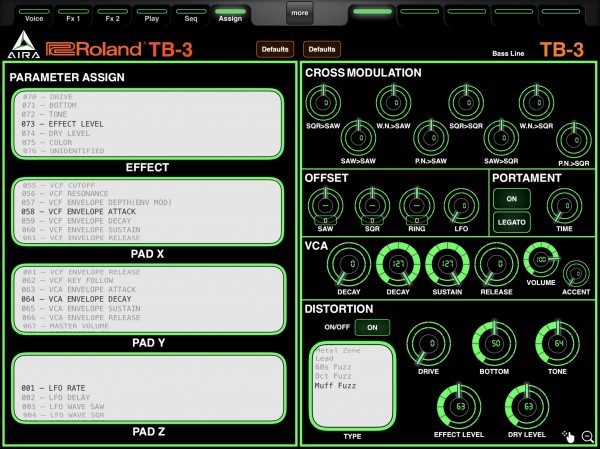Choose 'Muff Fuzz' distortion type
600x449 pixels.
pos(335,386)
